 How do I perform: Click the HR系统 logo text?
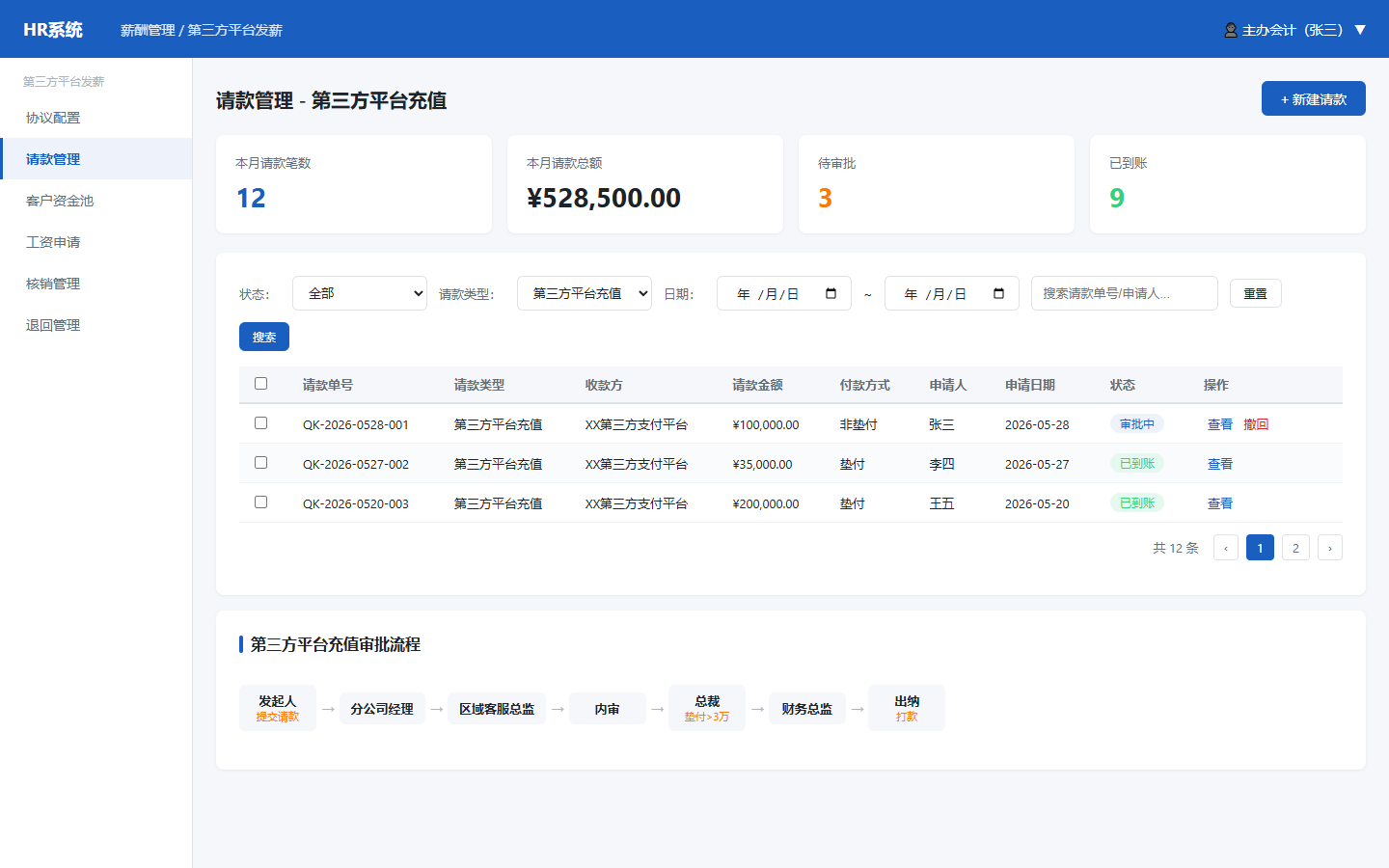(x=53, y=30)
